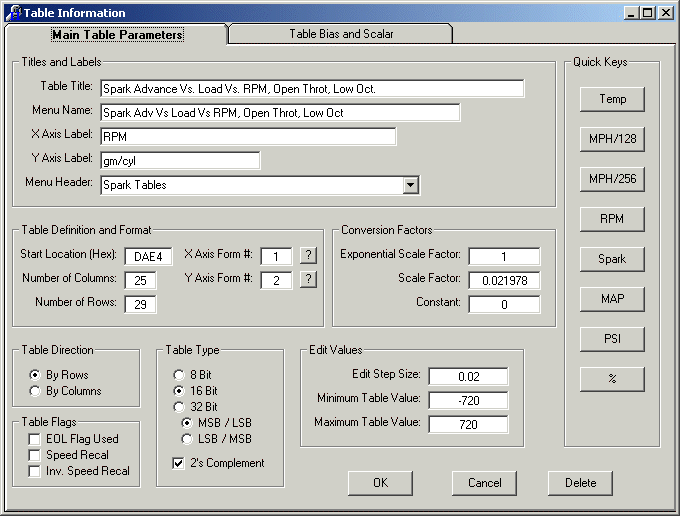Click the percent quick key button
680x516 pixels.
coord(612,379)
